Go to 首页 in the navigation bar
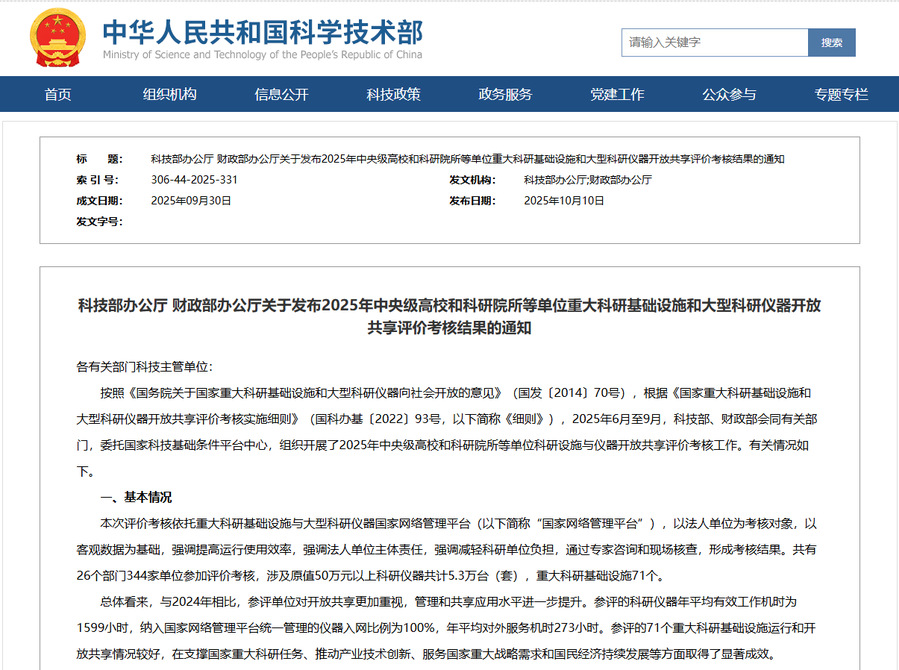The image size is (899, 670). click(x=58, y=95)
